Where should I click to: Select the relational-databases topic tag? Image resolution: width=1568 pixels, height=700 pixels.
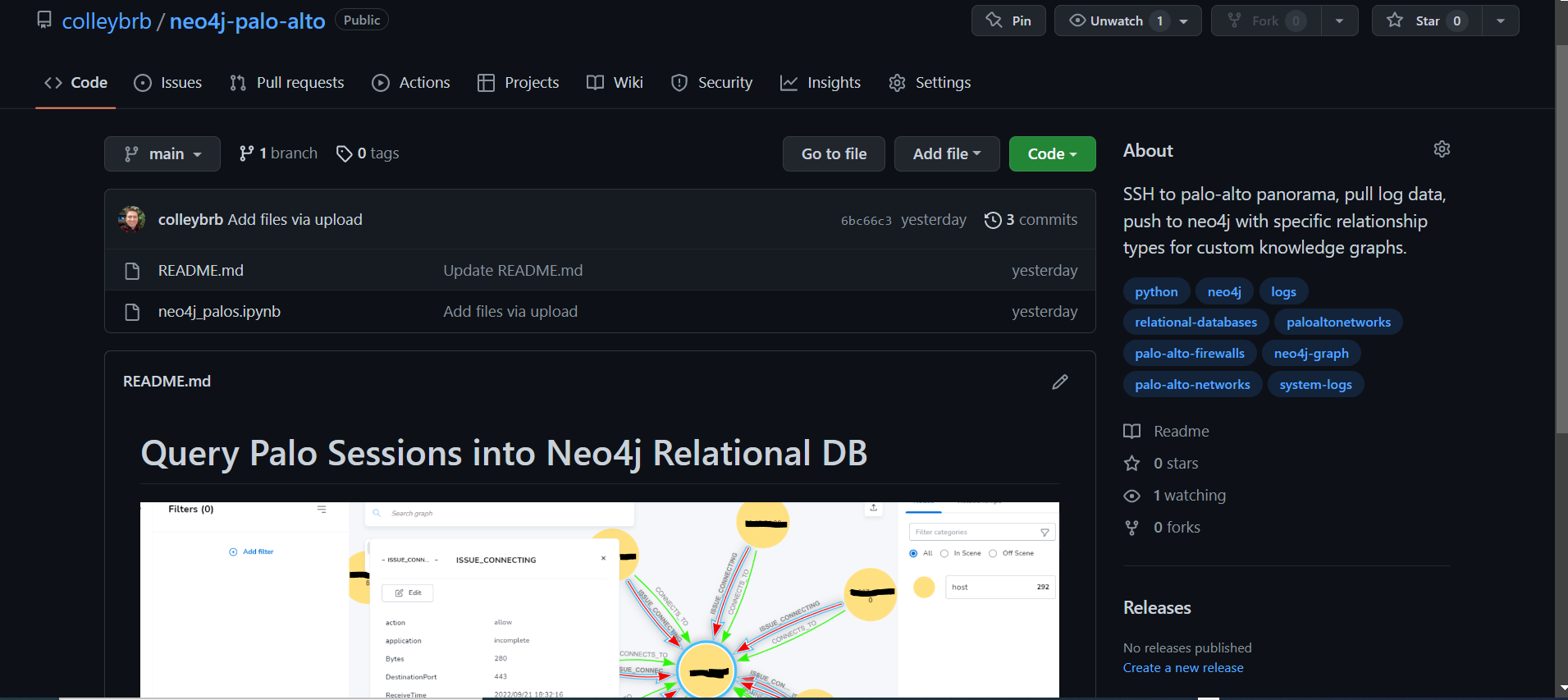(1195, 323)
